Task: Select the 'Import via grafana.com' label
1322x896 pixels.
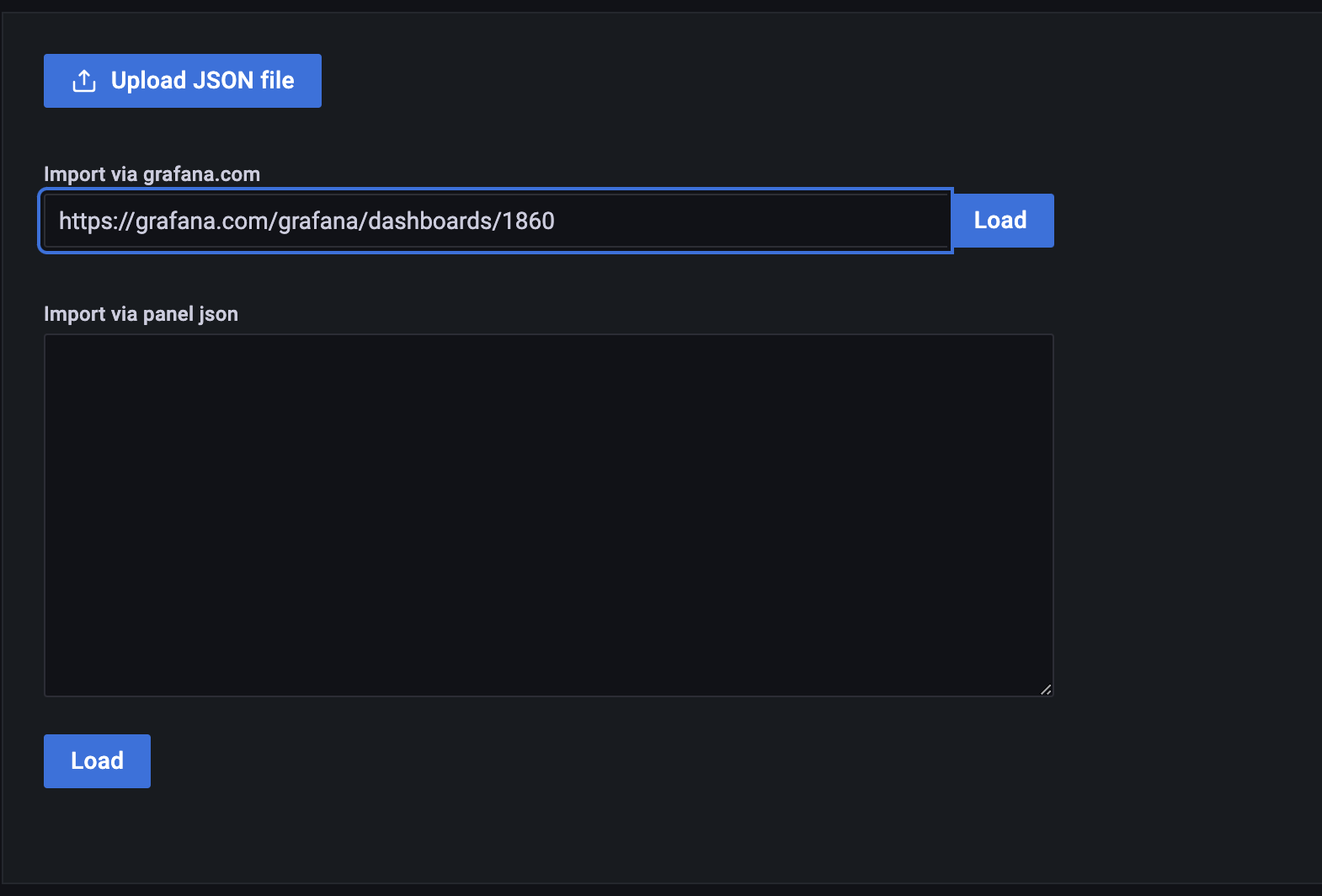Action: [x=152, y=174]
